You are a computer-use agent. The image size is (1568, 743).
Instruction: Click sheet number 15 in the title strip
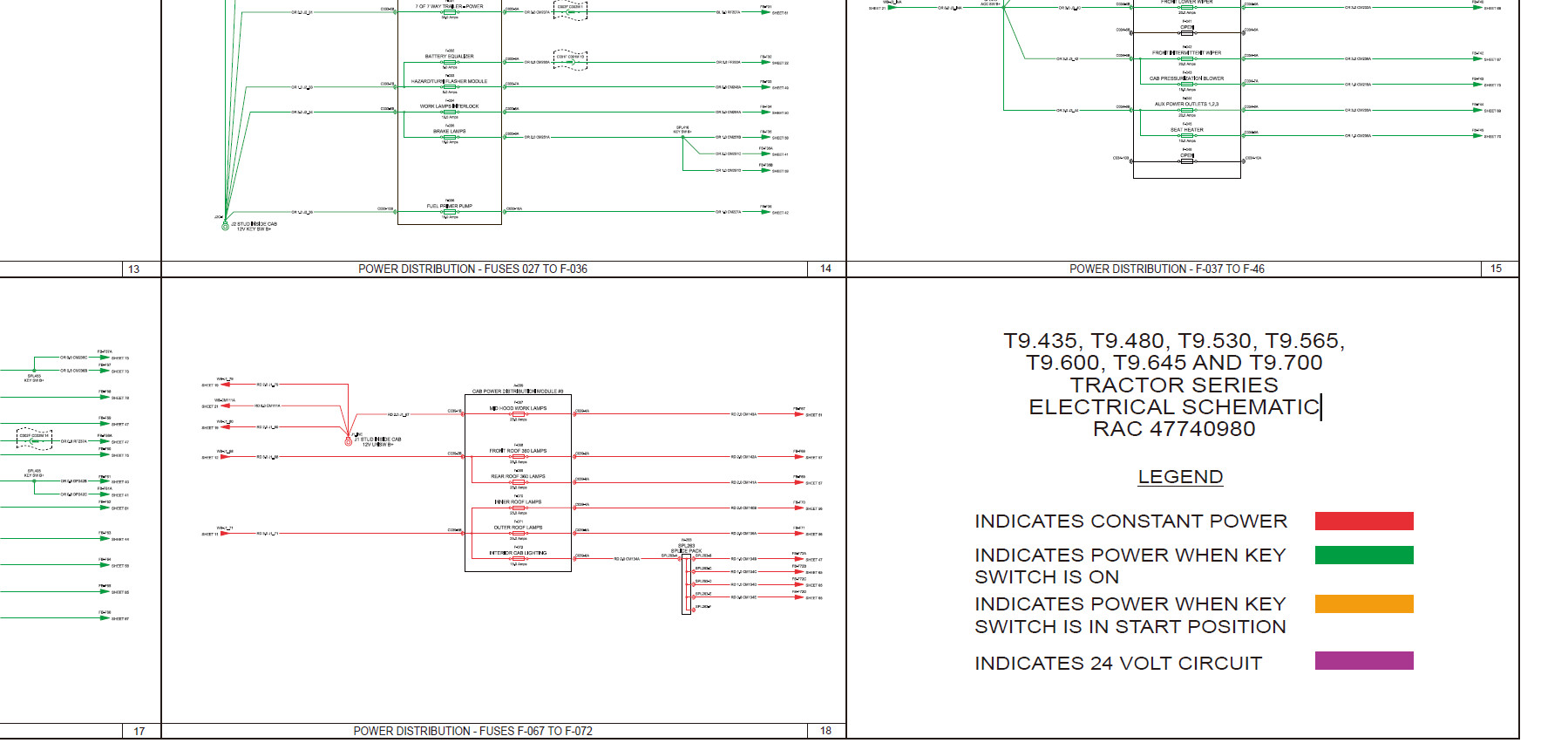(x=1496, y=269)
